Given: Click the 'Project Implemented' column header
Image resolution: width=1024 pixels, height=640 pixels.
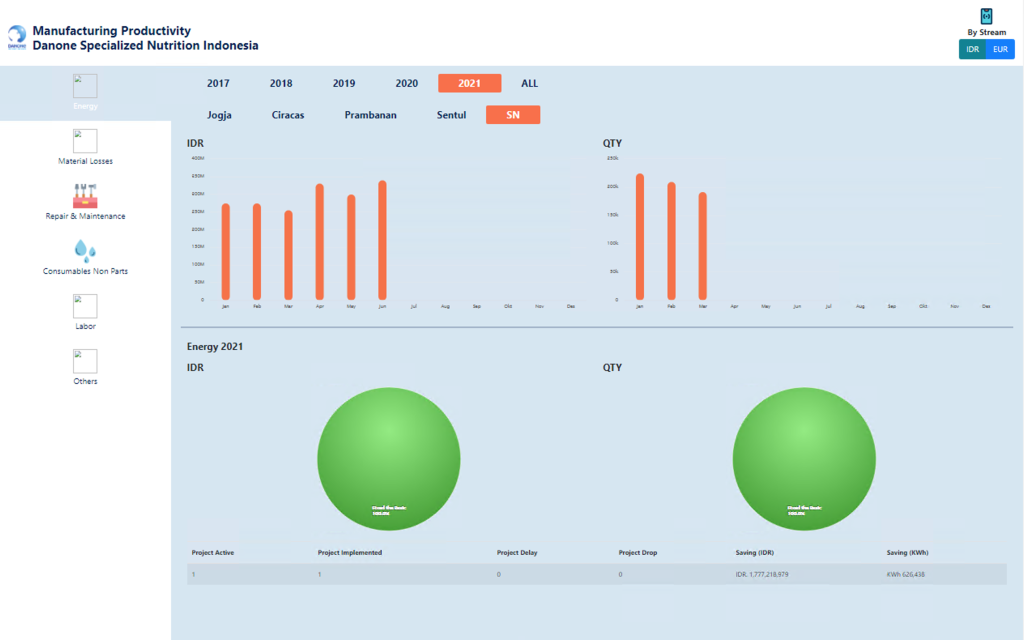Looking at the screenshot, I should pyautogui.click(x=350, y=552).
